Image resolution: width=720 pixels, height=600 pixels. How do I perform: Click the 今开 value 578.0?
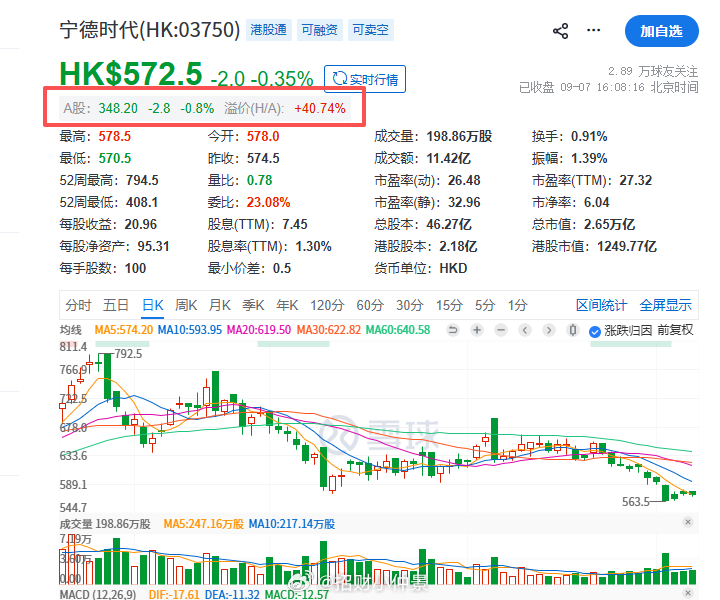(x=263, y=136)
